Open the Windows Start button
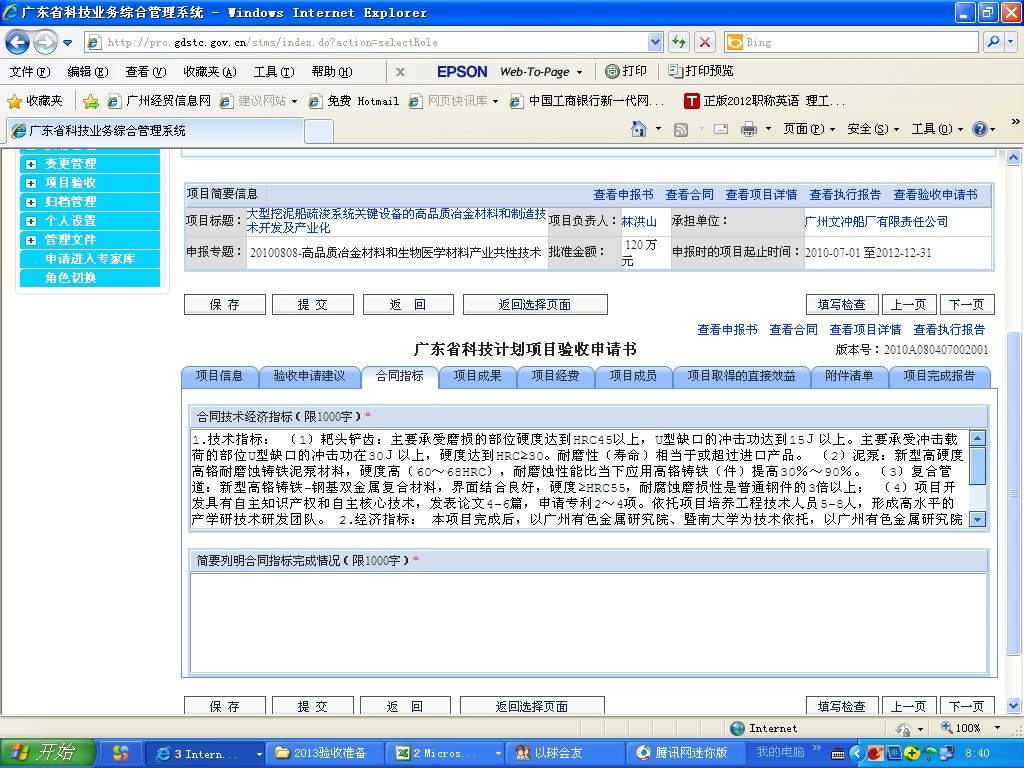Image resolution: width=1024 pixels, height=768 pixels. click(x=48, y=752)
